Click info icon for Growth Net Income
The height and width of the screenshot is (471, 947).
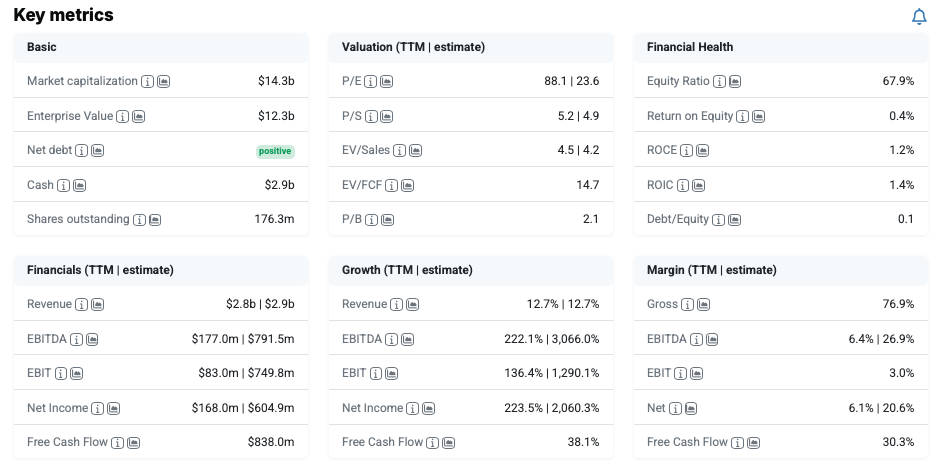[x=413, y=408]
